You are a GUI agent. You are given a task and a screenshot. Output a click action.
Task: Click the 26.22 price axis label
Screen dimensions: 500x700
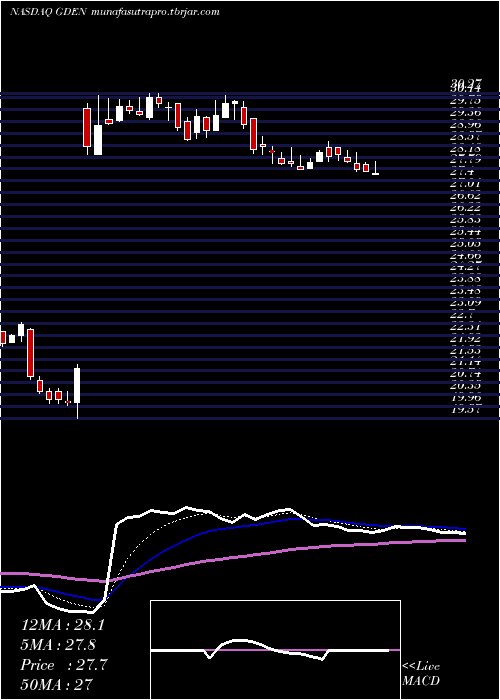click(466, 208)
